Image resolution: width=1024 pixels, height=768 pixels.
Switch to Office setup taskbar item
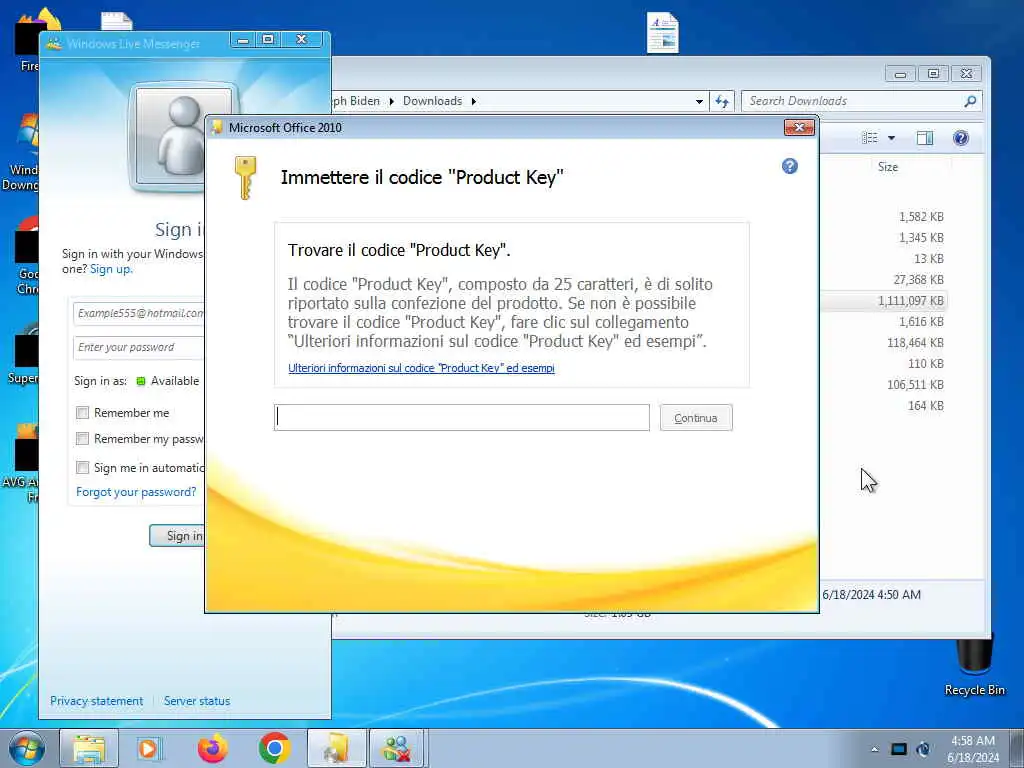336,748
